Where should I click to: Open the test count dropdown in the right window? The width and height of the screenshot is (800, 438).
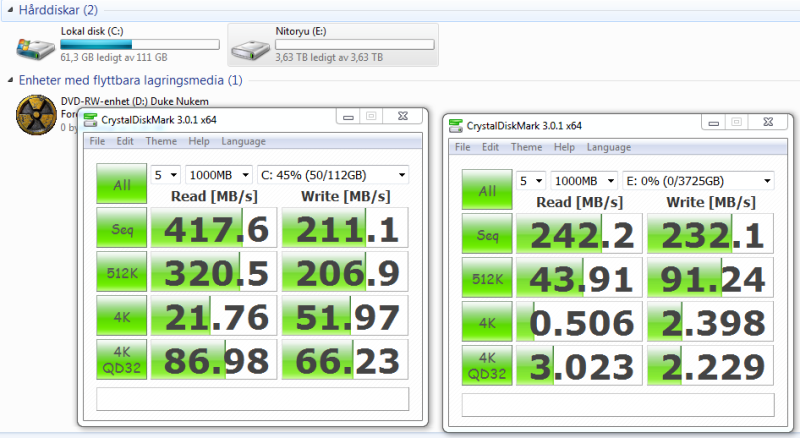(531, 181)
